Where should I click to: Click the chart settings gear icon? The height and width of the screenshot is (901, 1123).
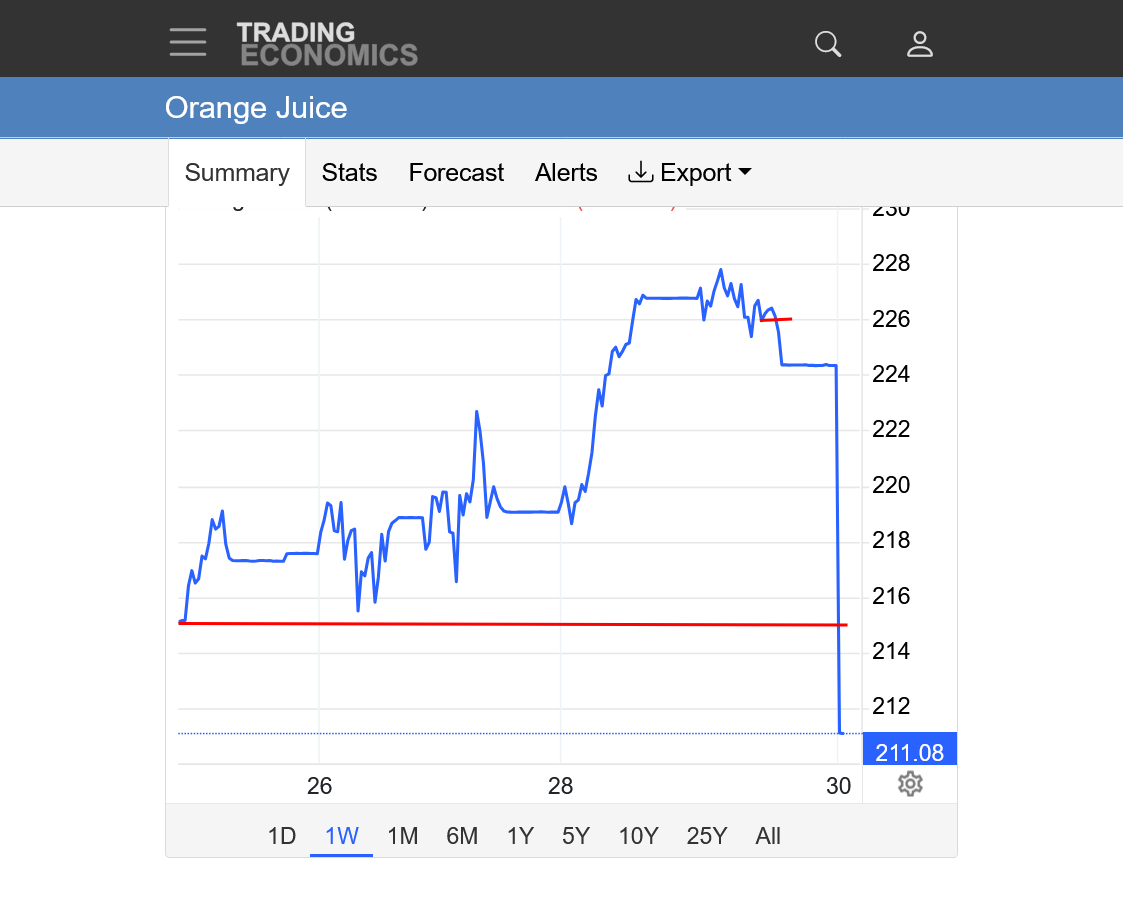pos(909,784)
